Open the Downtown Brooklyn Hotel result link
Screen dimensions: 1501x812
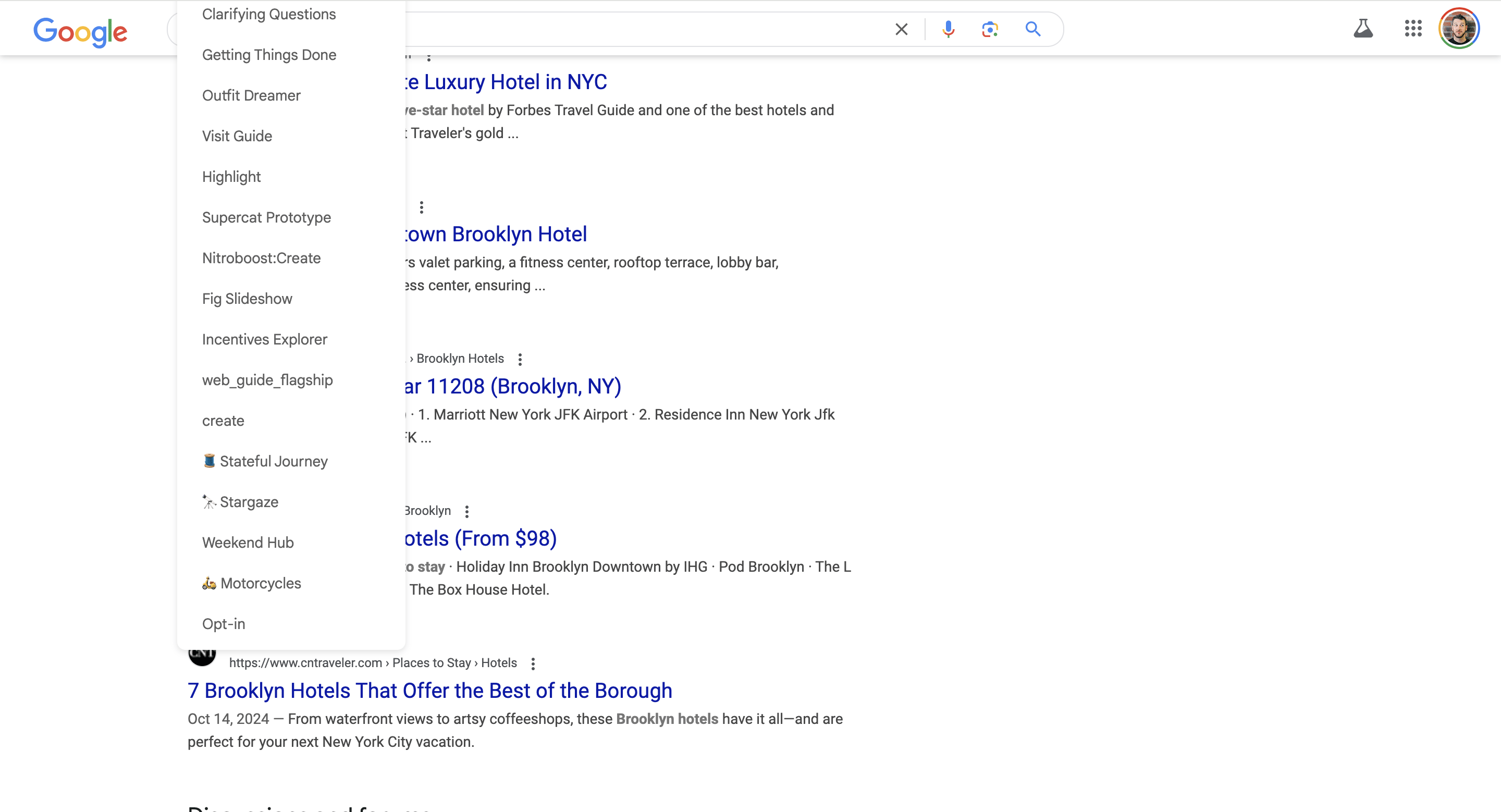pos(496,234)
